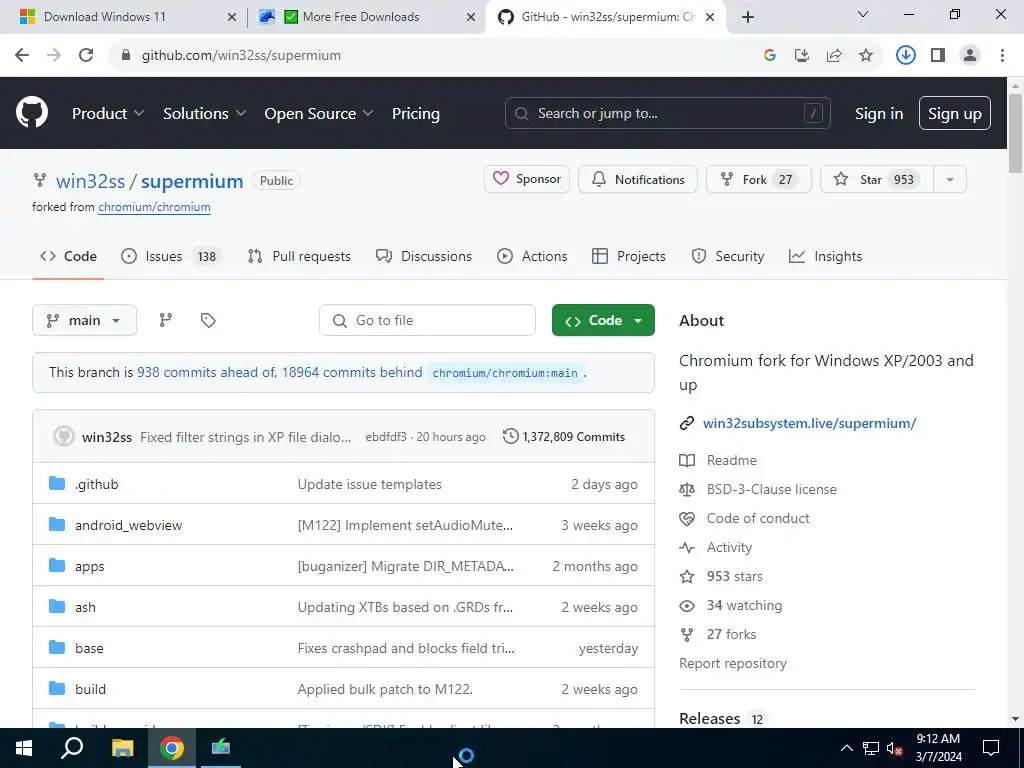The image size is (1024, 768).
Task: Open Chrome downloads icon
Action: pos(905,56)
